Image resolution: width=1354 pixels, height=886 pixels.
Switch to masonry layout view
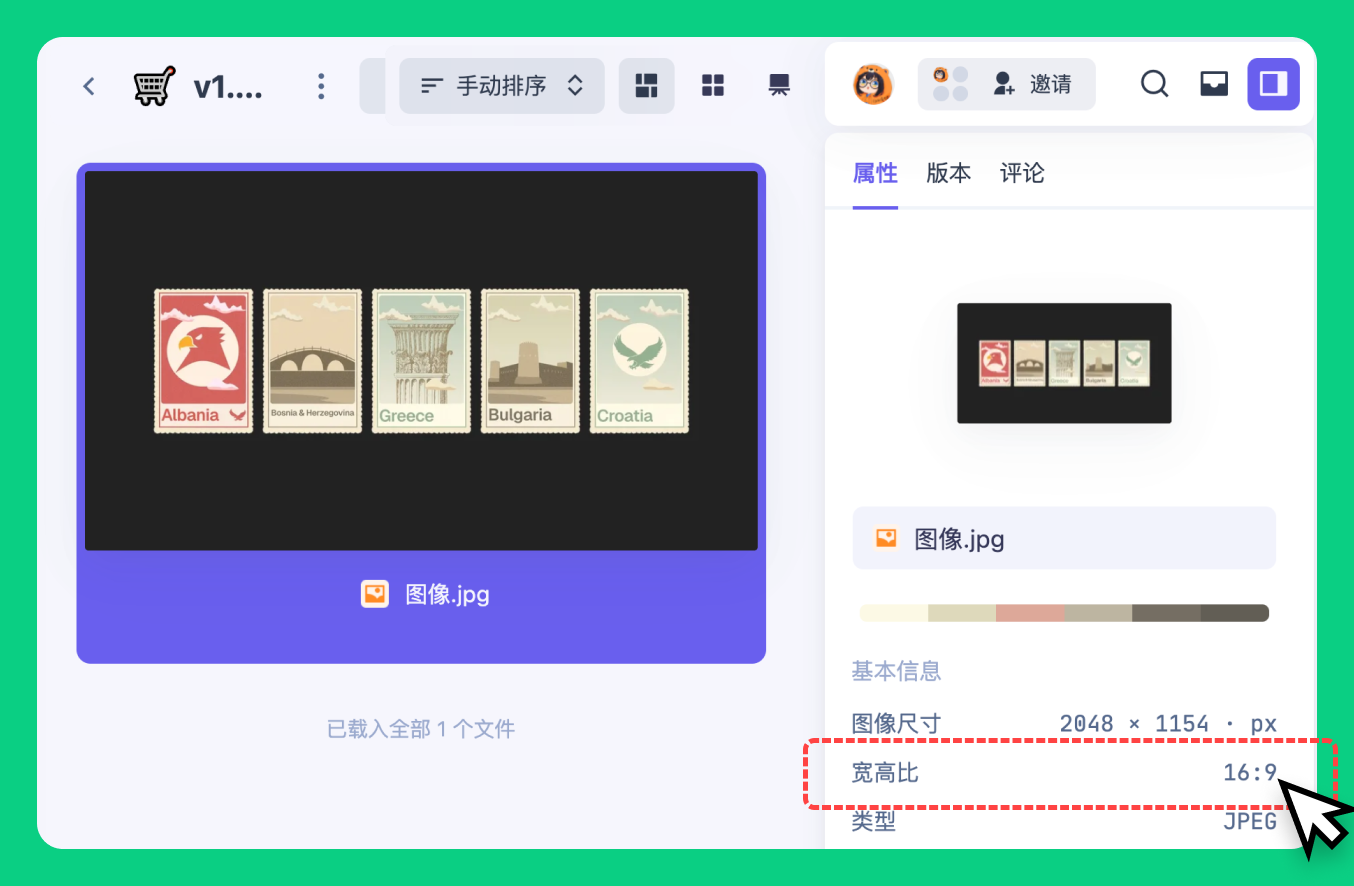647,86
